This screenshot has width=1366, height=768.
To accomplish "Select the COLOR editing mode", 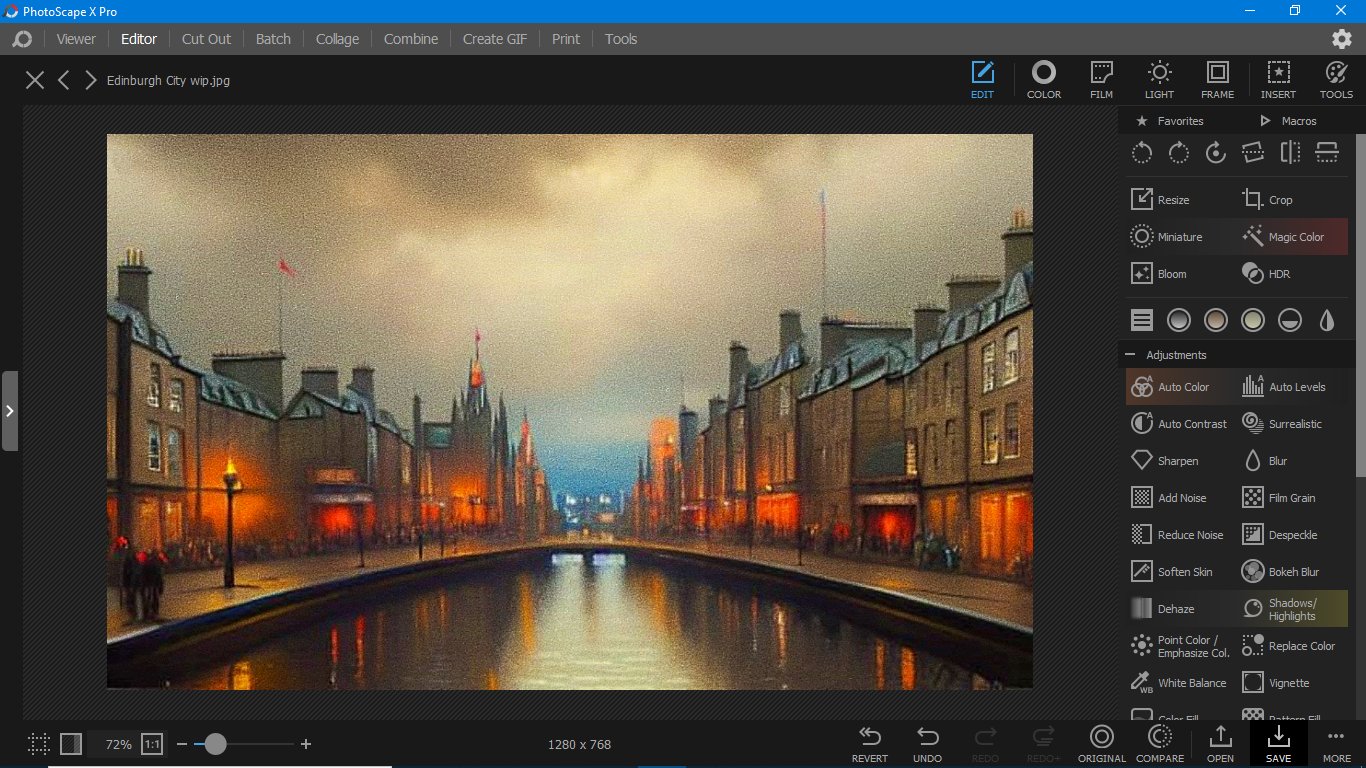I will 1044,80.
